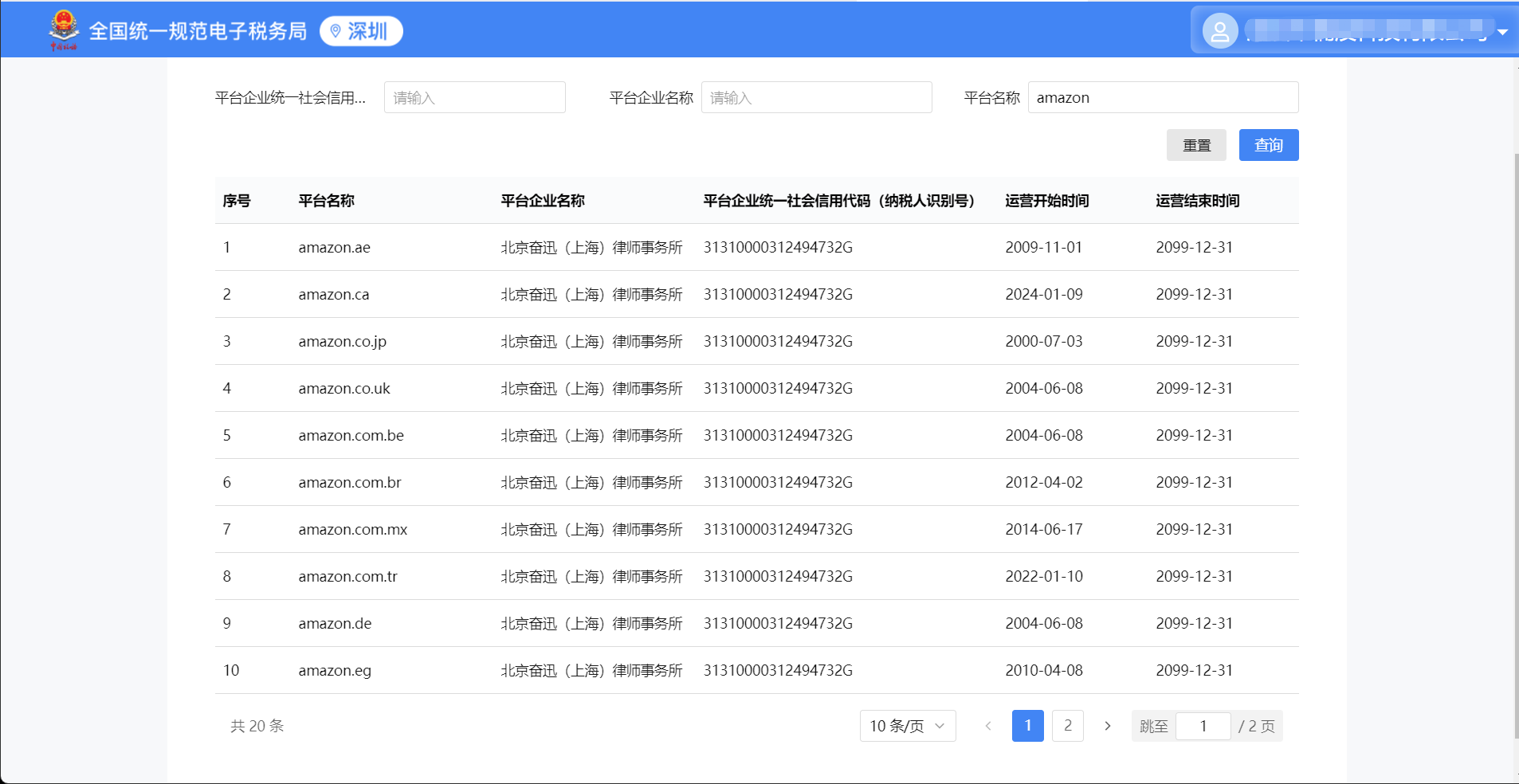Screen dimensions: 1519x784
Task: Click the 平台企业统一社会信用 code input field
Action: point(474,97)
